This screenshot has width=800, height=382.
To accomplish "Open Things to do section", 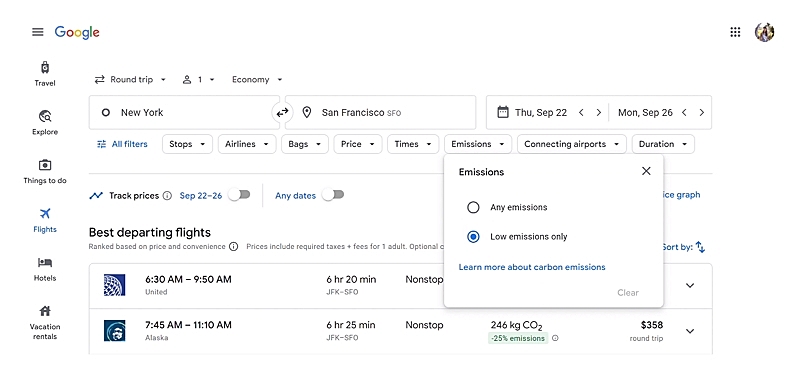I will tap(45, 171).
